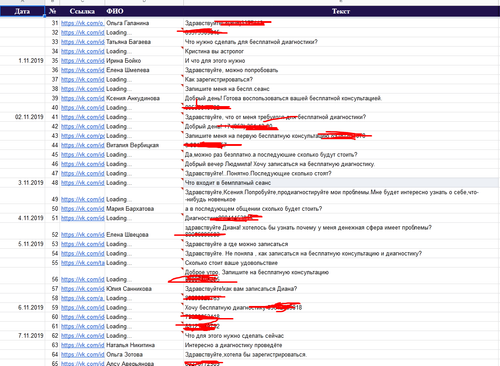Select text 'Что входит в бемплатный сеанс'
Viewport: 500px width, 366px height.
pos(228,183)
